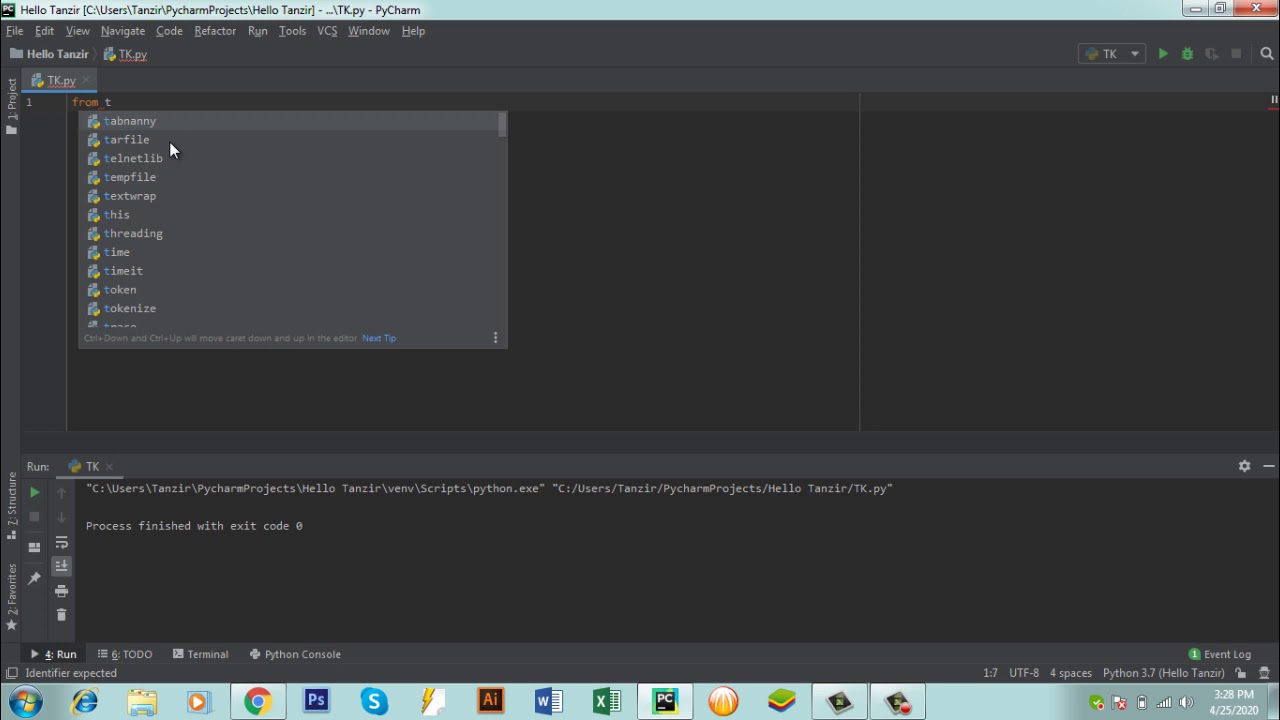Toggle scroll to end in Run panel
1280x720 pixels.
click(x=61, y=566)
